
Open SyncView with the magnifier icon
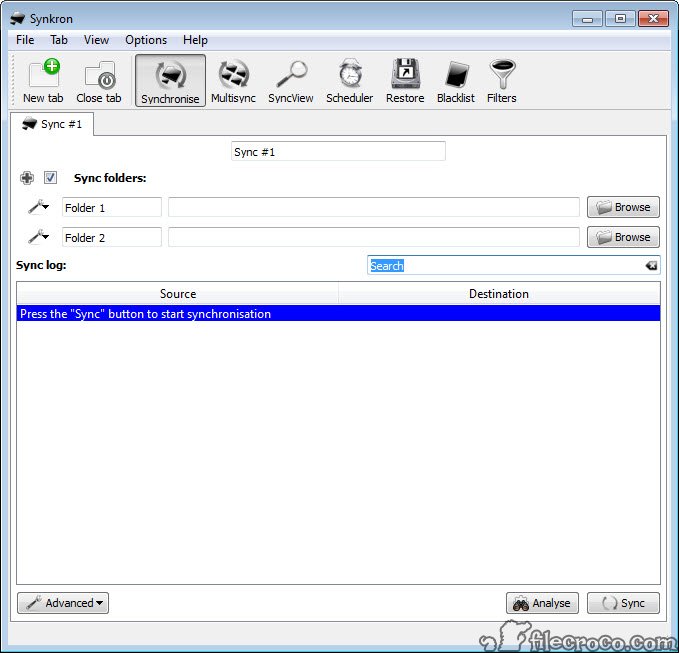pyautogui.click(x=291, y=81)
